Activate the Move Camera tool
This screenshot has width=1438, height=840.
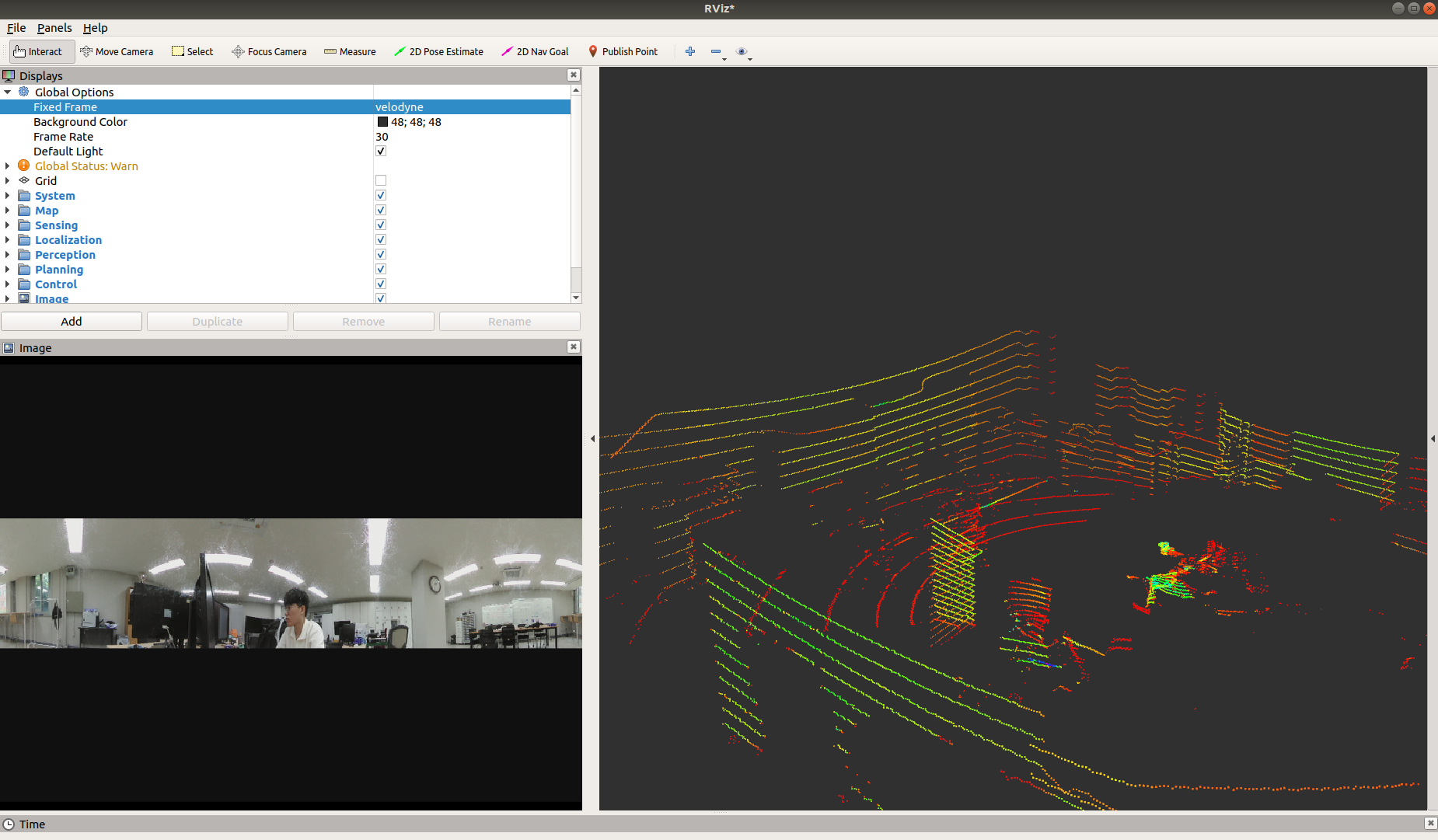(x=117, y=51)
